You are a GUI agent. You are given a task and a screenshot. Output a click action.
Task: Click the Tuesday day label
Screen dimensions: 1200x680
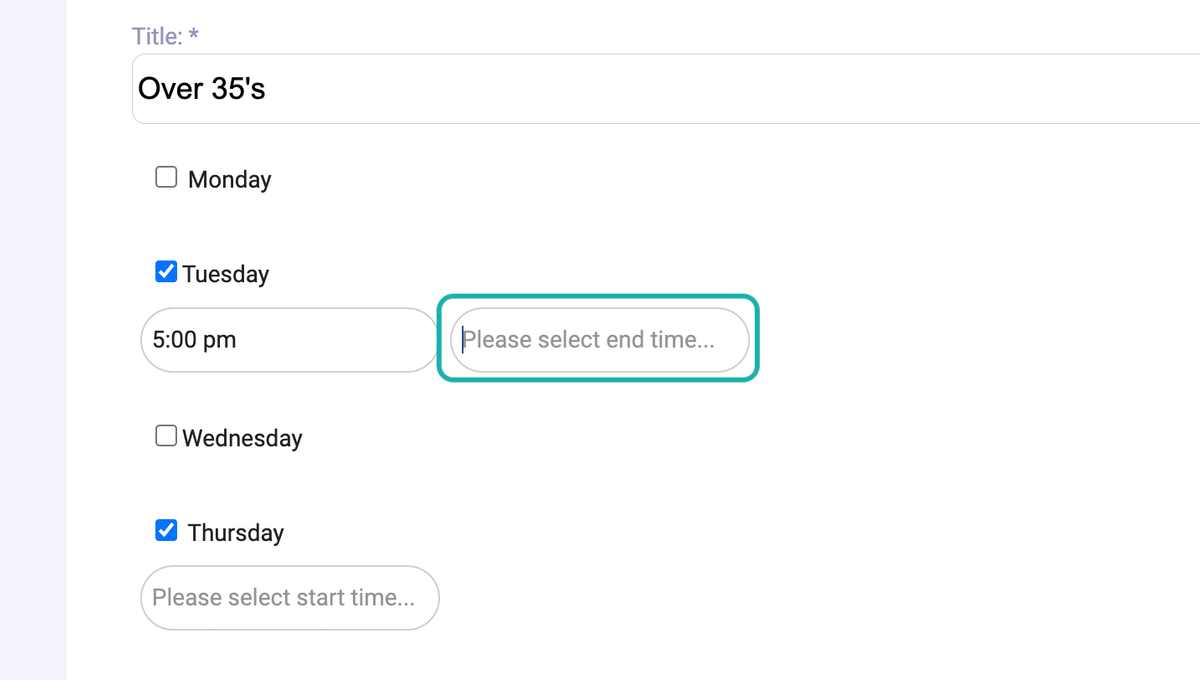(225, 273)
